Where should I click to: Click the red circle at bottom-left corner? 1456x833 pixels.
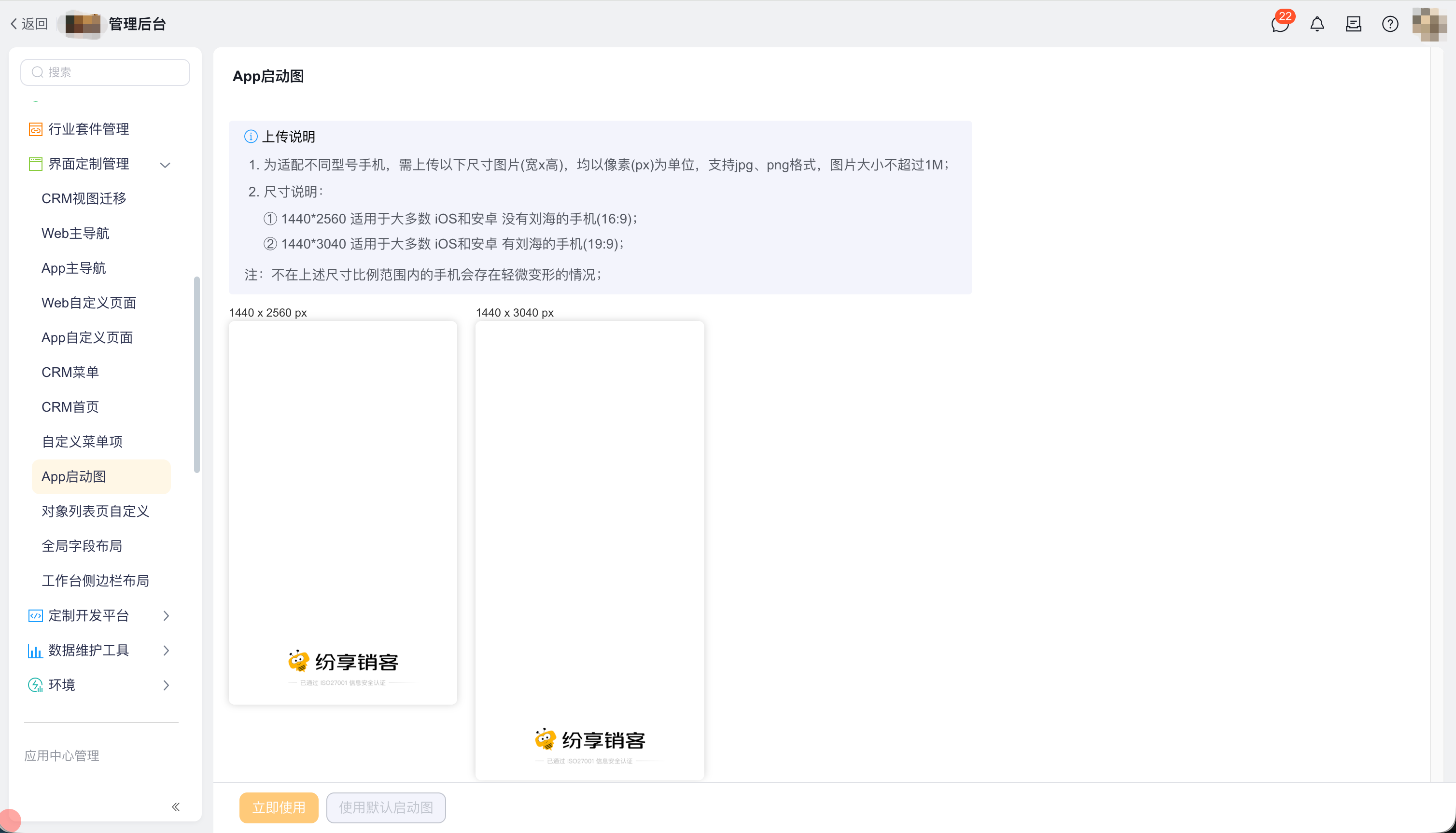[x=10, y=821]
